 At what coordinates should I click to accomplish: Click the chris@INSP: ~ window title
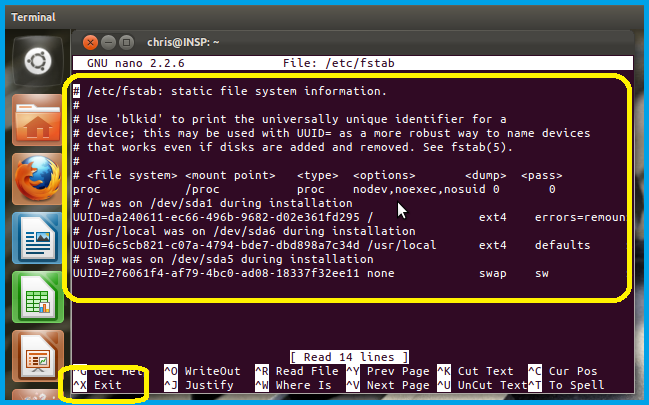(183, 42)
